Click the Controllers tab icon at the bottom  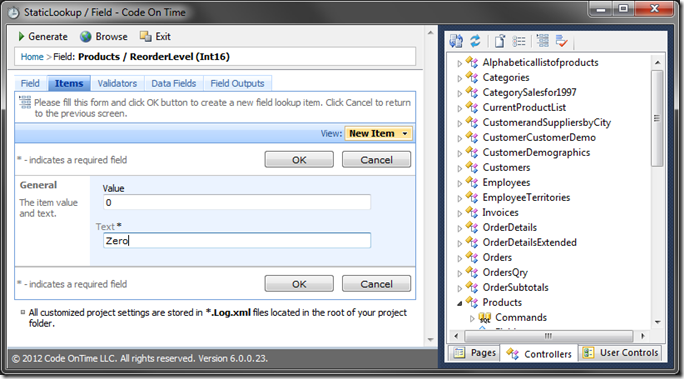tap(512, 354)
